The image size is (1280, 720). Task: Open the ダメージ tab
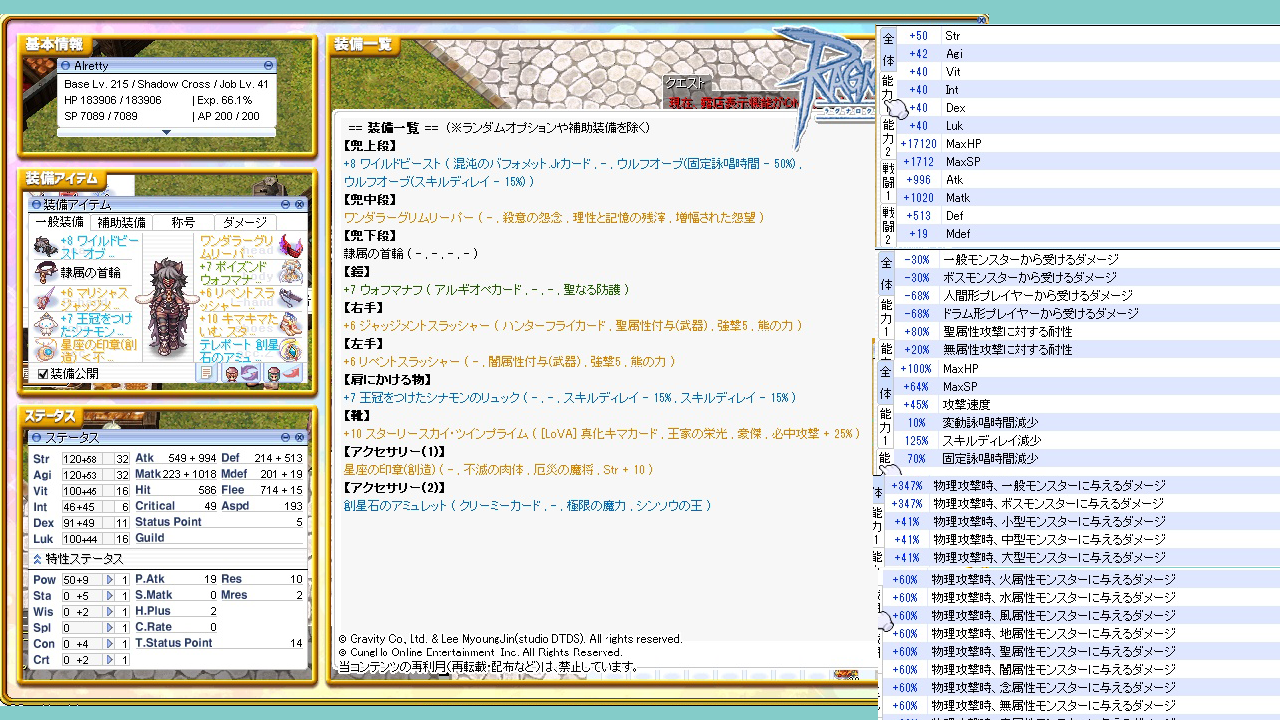(x=245, y=222)
